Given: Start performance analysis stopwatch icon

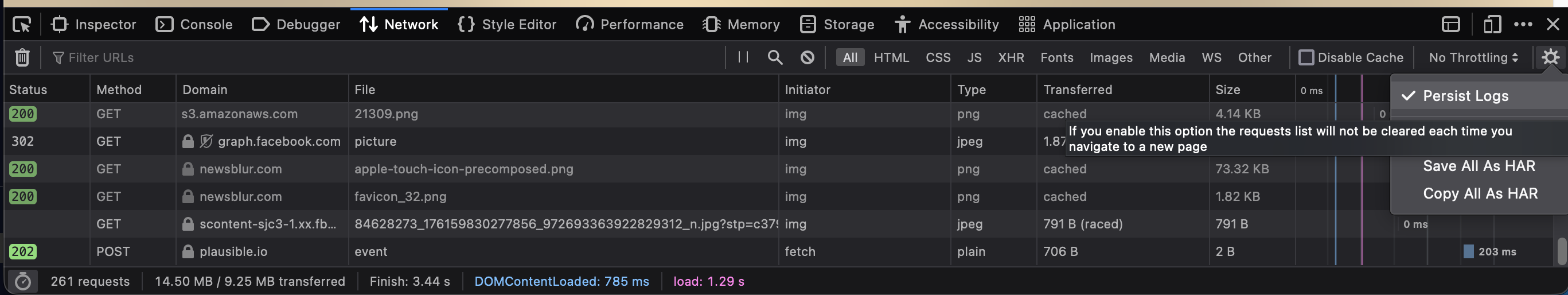Looking at the screenshot, I should (22, 282).
